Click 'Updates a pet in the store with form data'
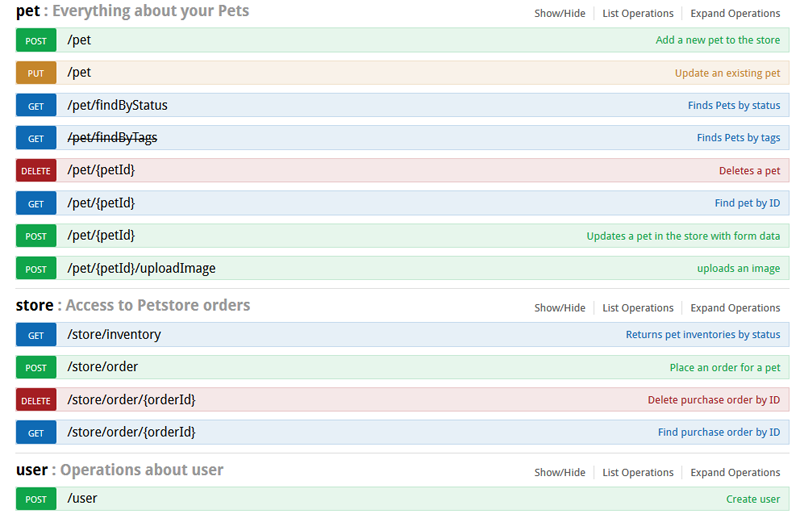Image resolution: width=800 pixels, height=514 pixels. click(x=683, y=236)
